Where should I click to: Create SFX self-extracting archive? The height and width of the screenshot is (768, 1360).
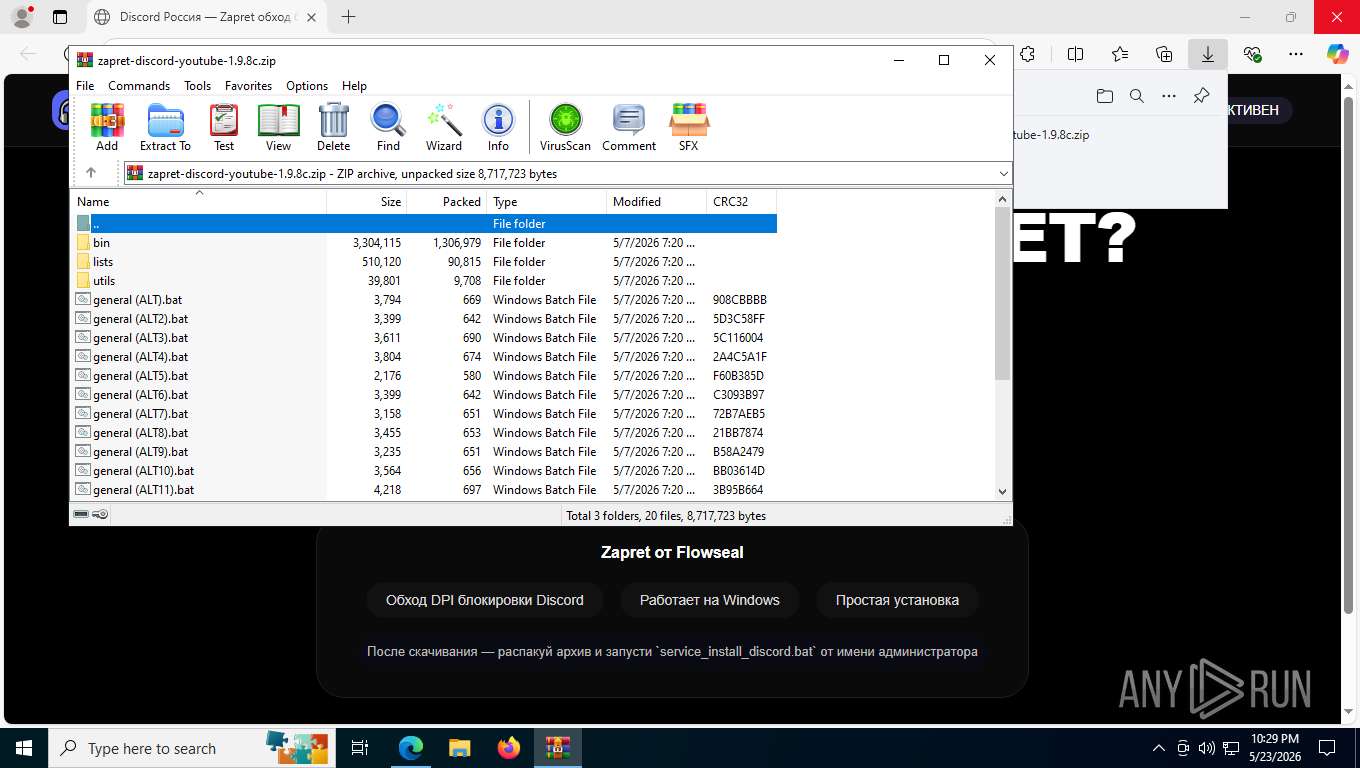pyautogui.click(x=689, y=127)
